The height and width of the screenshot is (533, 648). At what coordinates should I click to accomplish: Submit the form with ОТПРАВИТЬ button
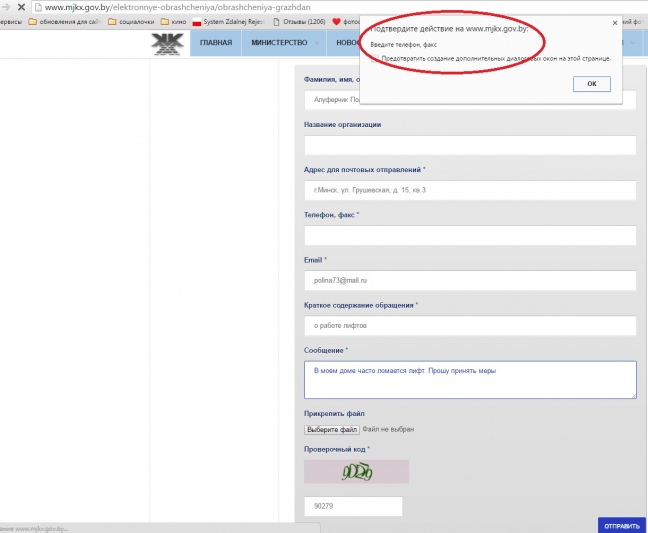[622, 525]
